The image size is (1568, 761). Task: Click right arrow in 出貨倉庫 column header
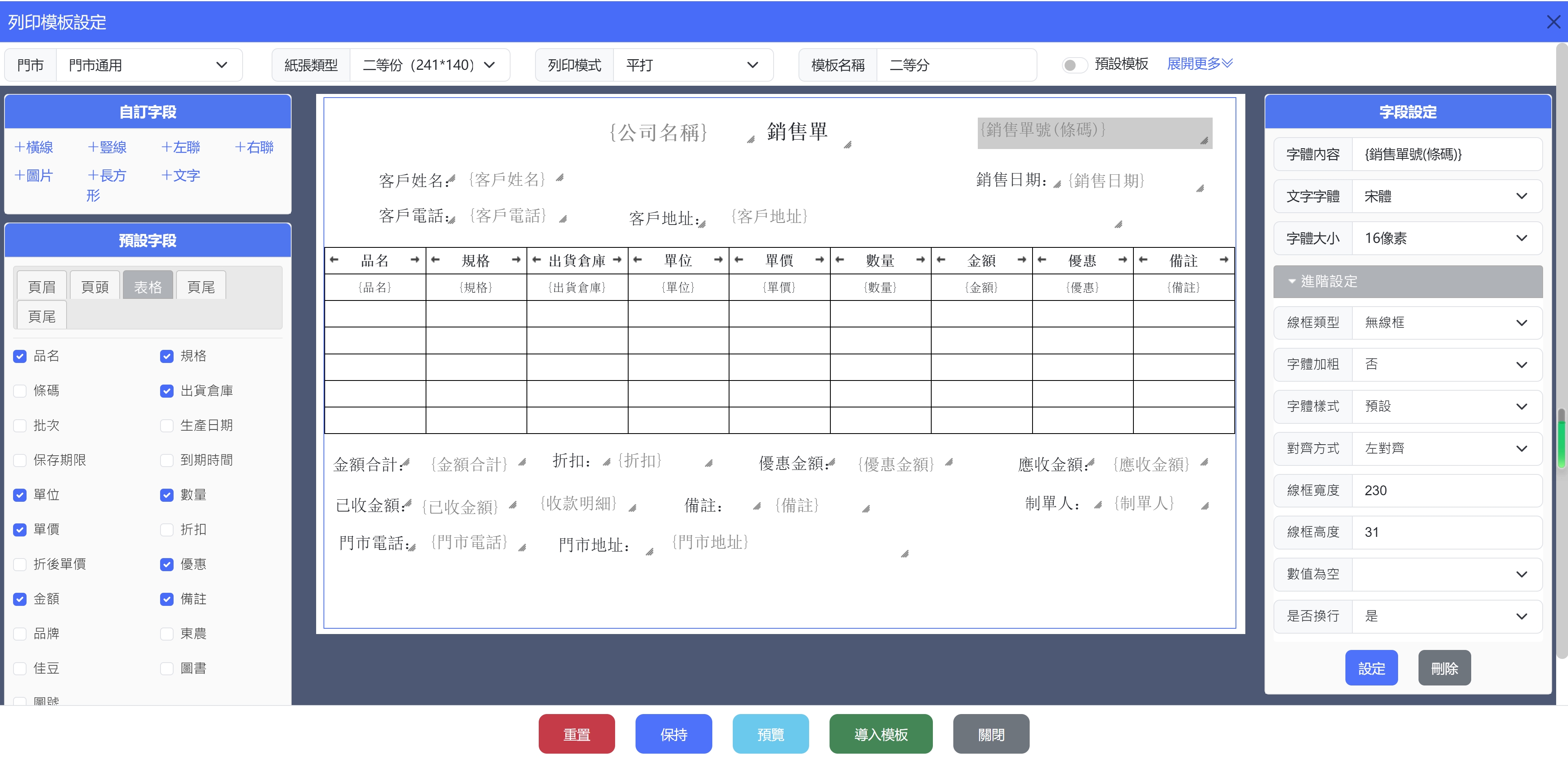coord(617,260)
